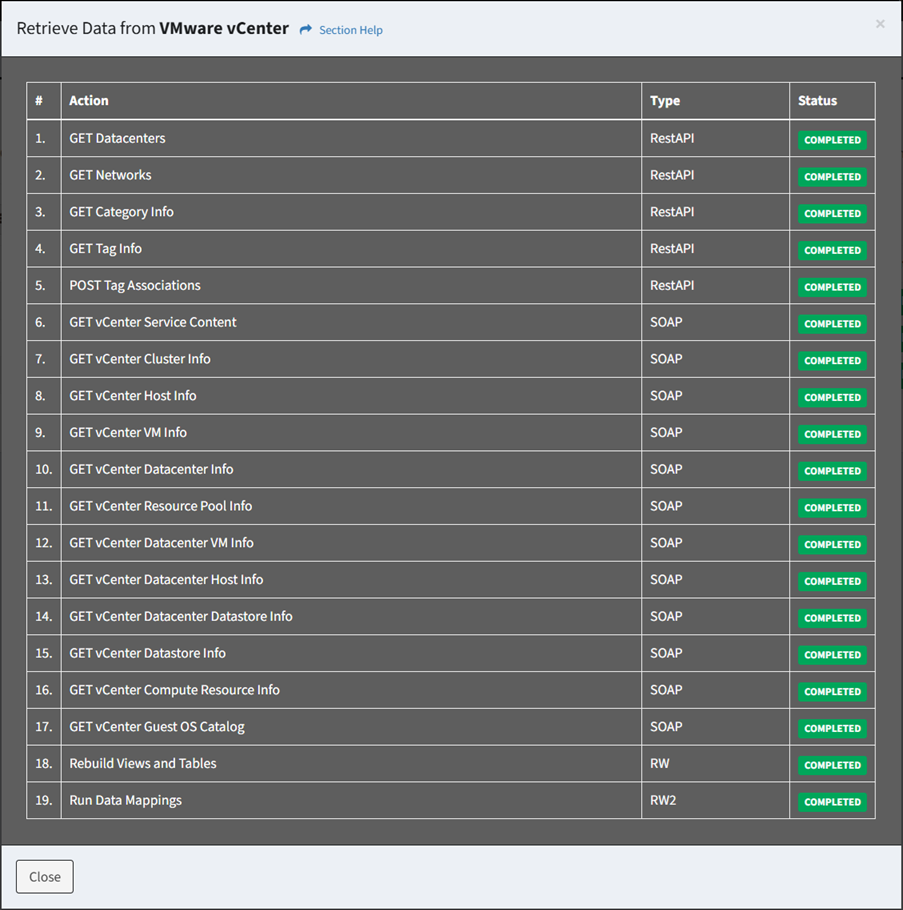
Task: Select GET vCenter Datacenter Info
Action: pos(151,469)
